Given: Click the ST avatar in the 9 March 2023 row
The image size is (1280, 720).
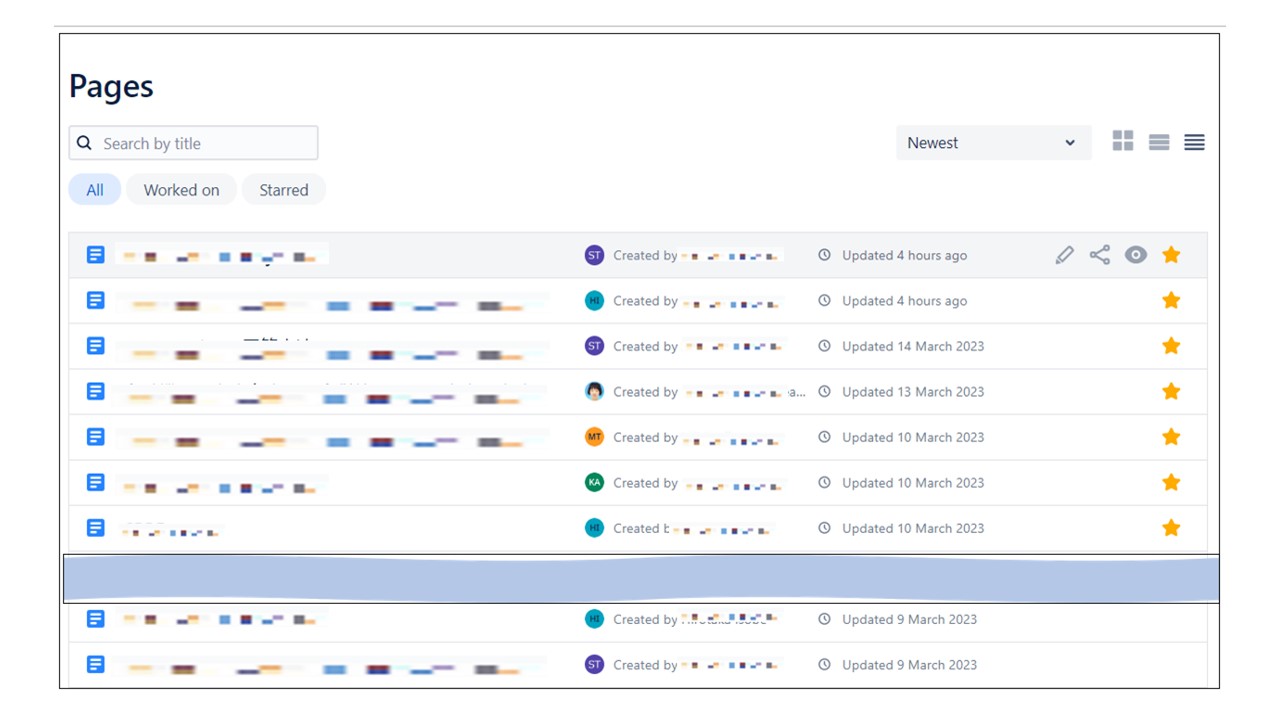Looking at the screenshot, I should (594, 665).
